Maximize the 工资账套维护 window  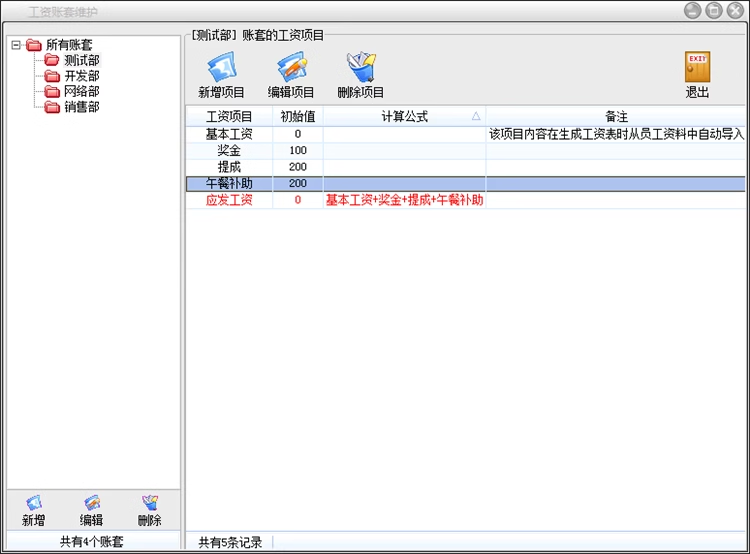click(x=714, y=11)
